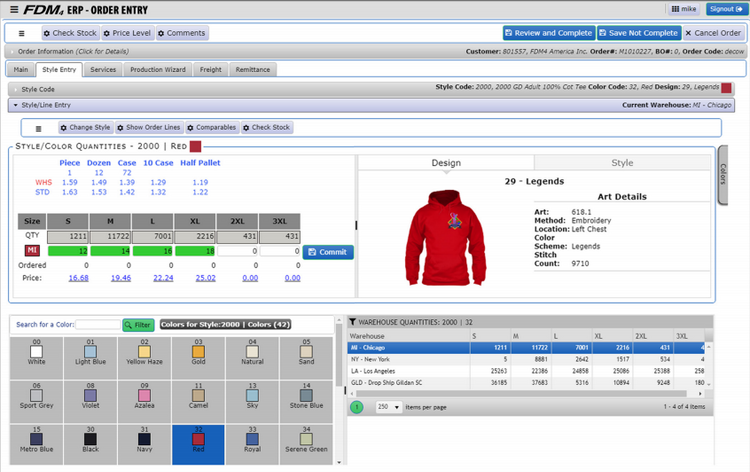The width and height of the screenshot is (750, 472).
Task: Select the Serene Green color tile
Action: tap(306, 445)
